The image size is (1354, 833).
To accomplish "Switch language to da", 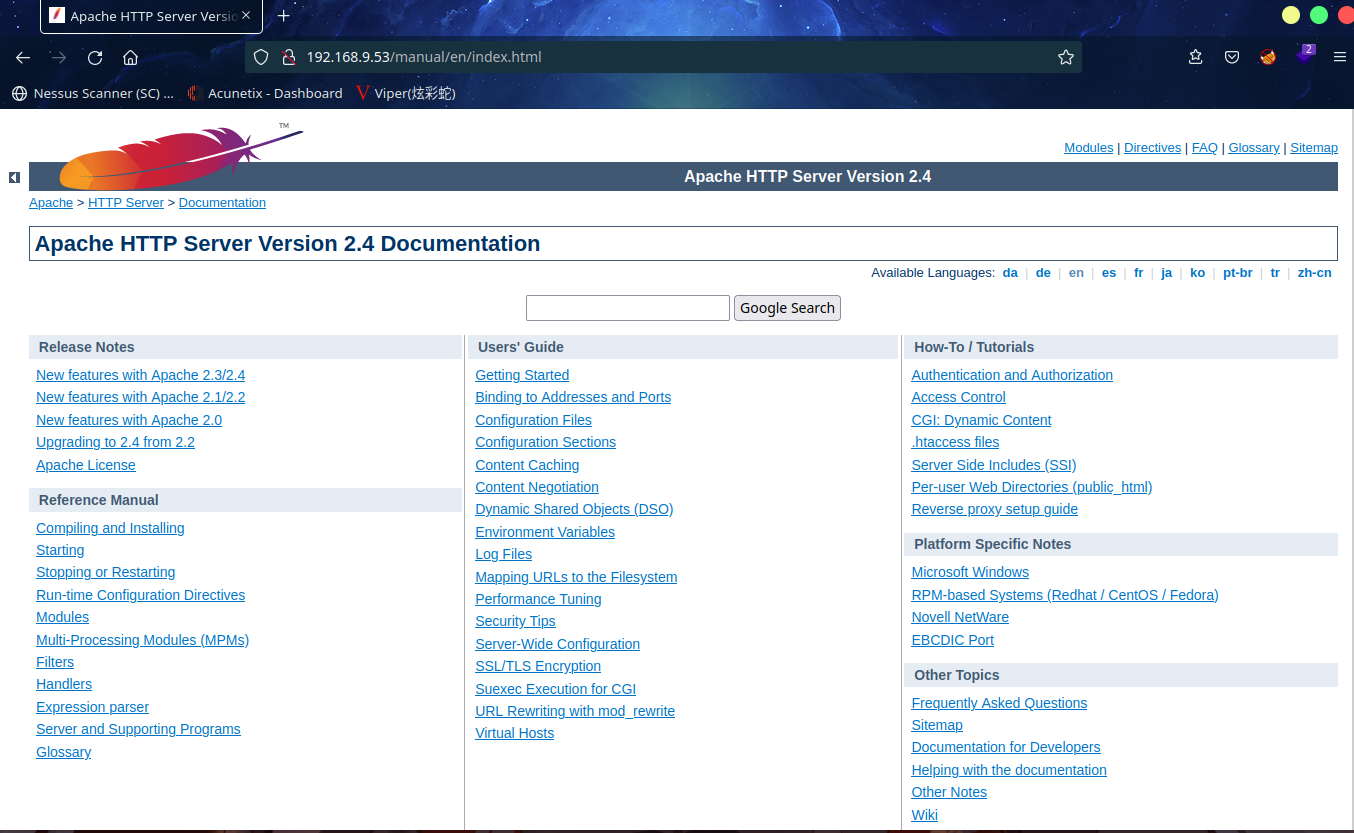I will (x=1010, y=272).
